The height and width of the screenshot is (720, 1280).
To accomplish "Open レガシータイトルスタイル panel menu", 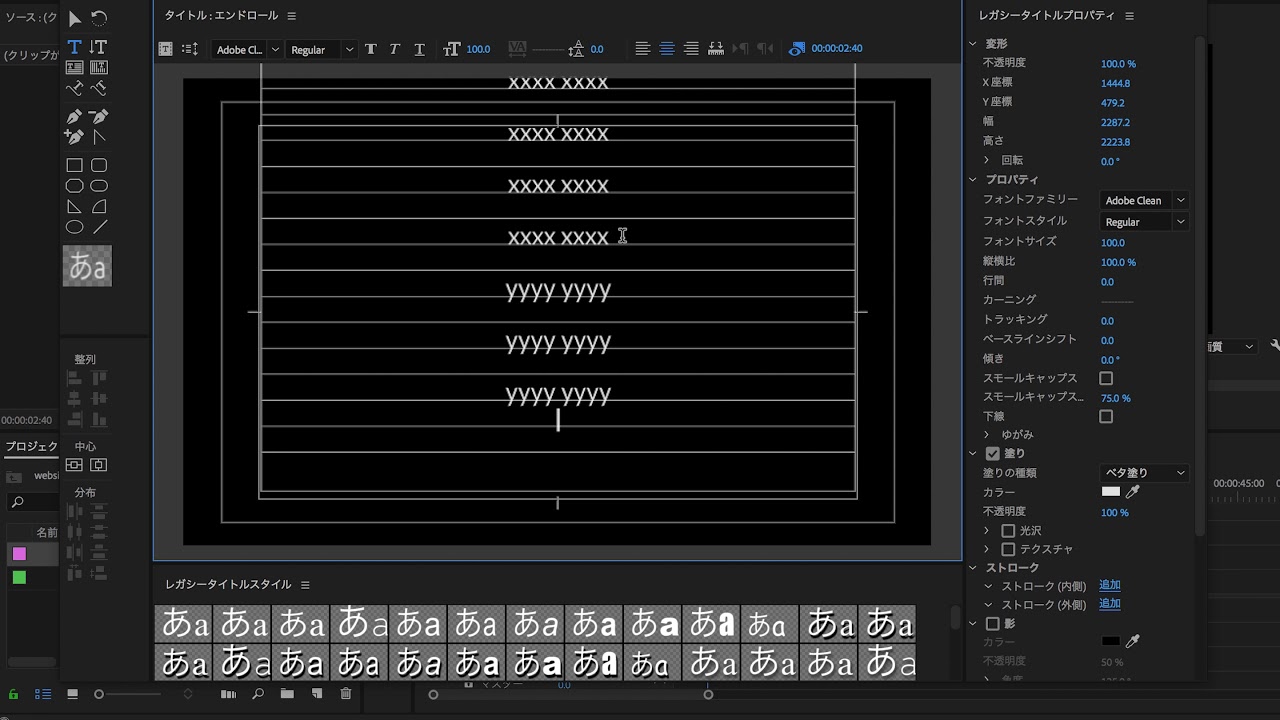I will click(305, 585).
